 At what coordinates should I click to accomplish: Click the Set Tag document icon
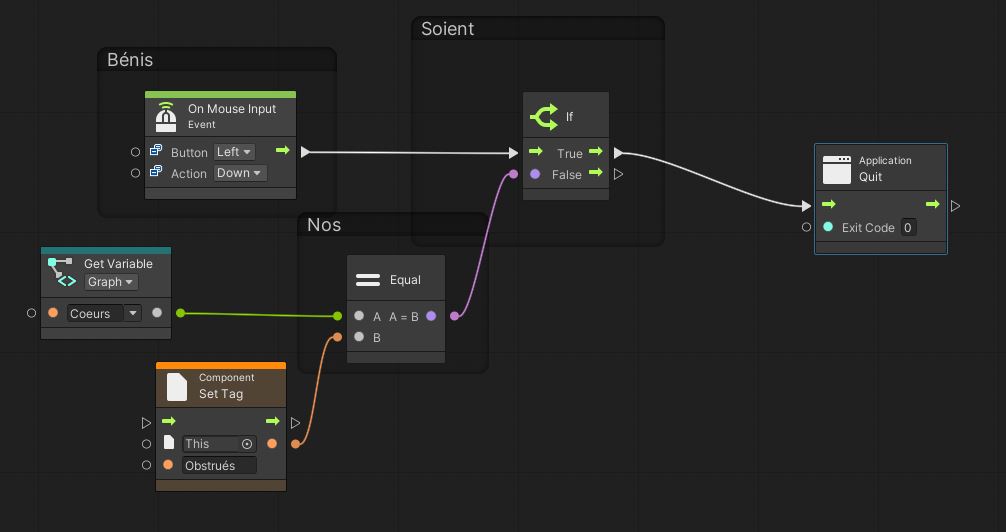[177, 386]
